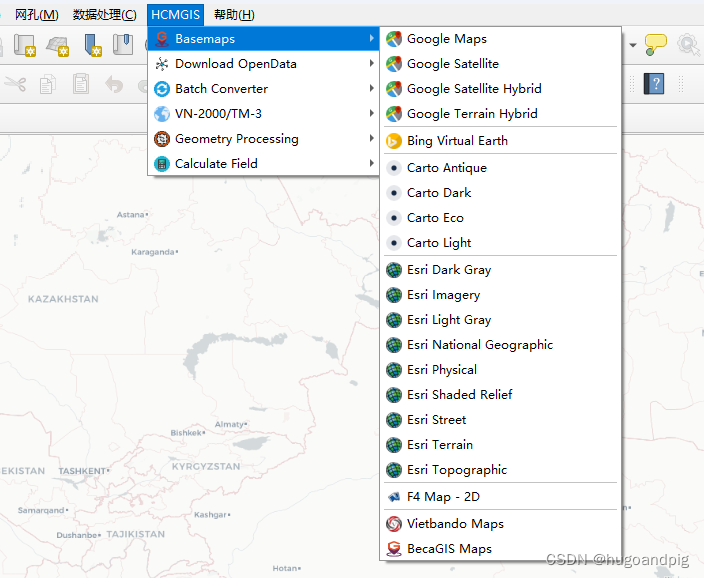Choose Esri Shaded Relief basemap
704x578 pixels.
point(500,395)
